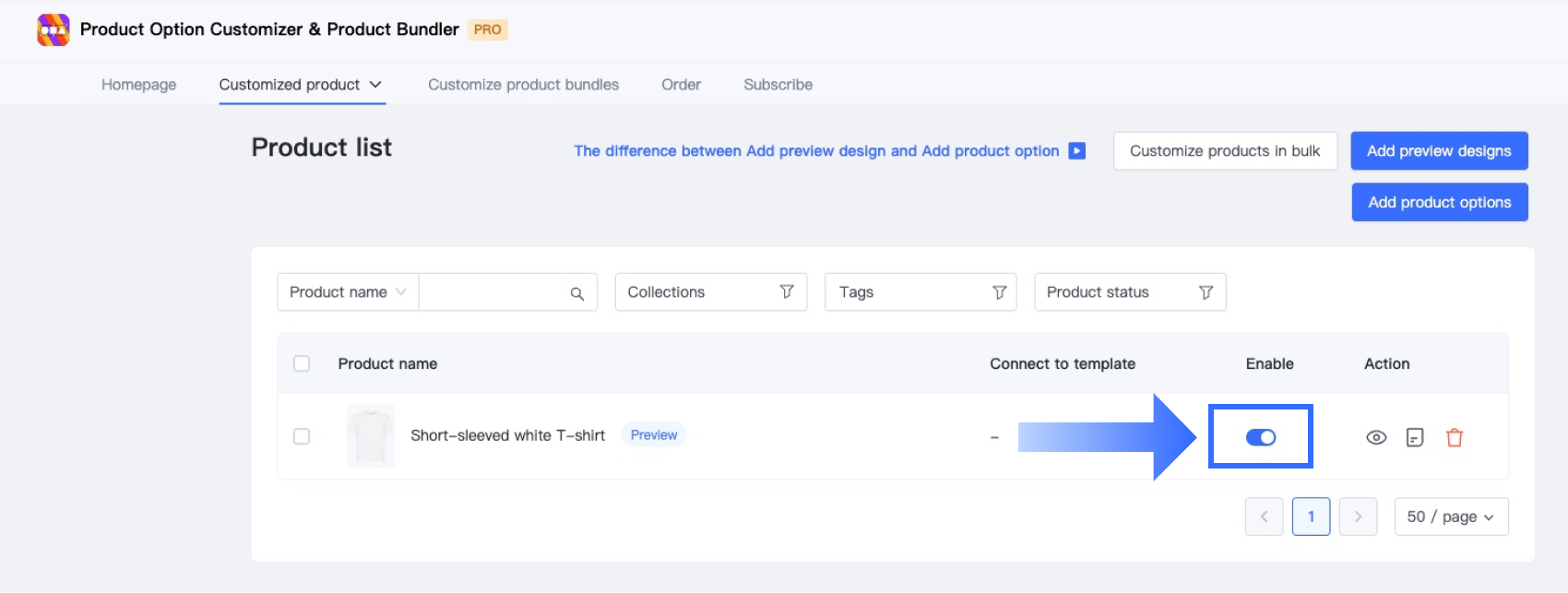Check the select-all checkbox in the table header

click(302, 363)
